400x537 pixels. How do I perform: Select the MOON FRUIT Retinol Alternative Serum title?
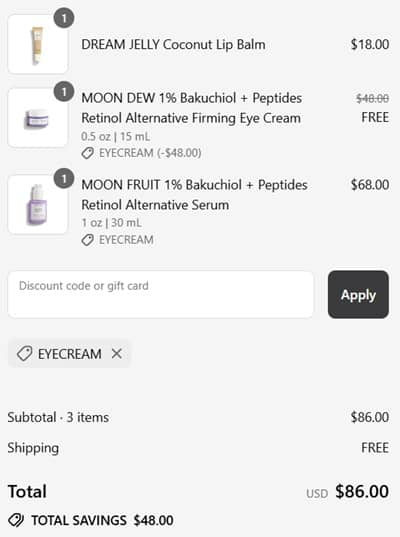[194, 195]
